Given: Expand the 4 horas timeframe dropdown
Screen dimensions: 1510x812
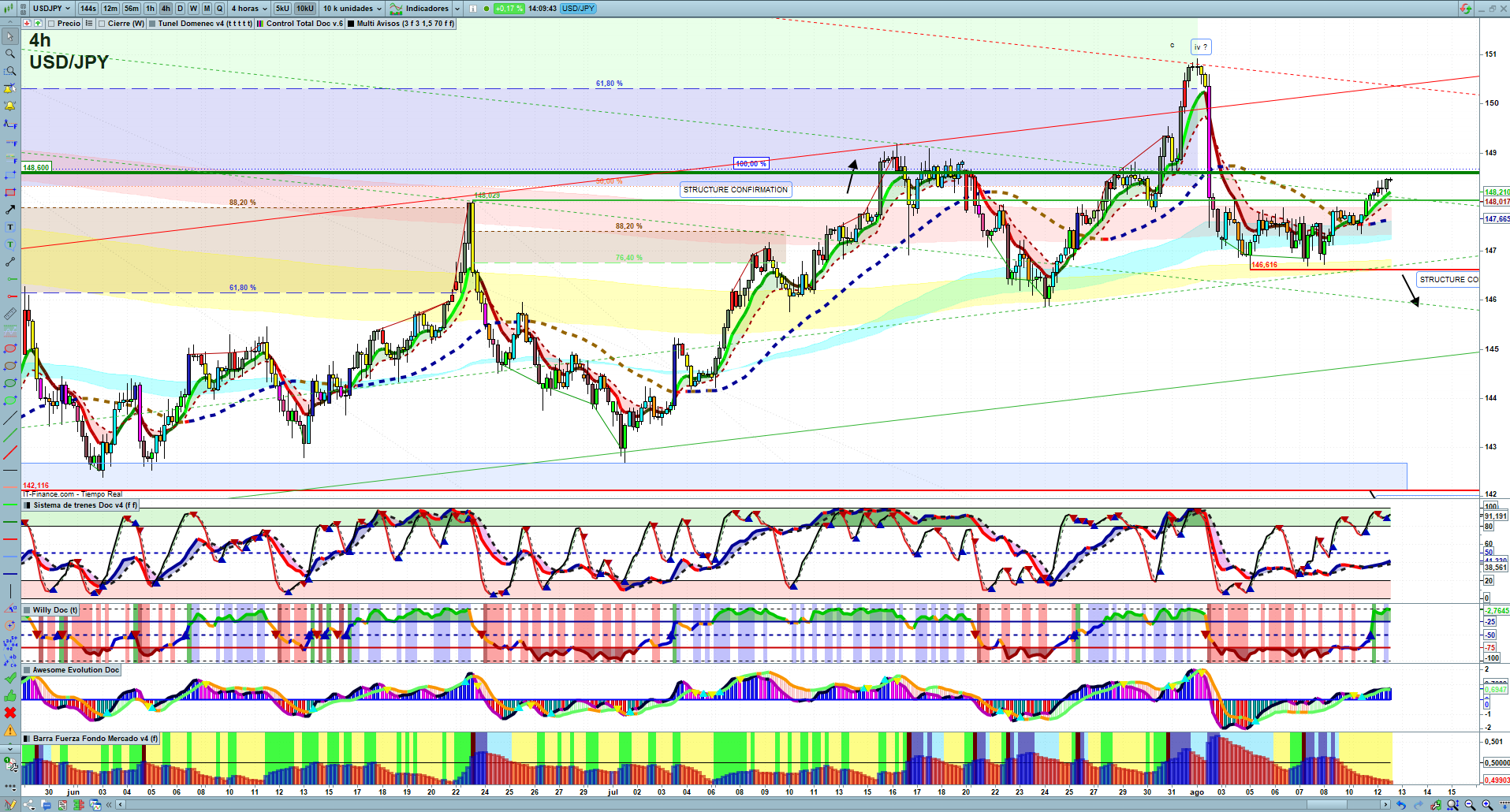Looking at the screenshot, I should click(248, 9).
